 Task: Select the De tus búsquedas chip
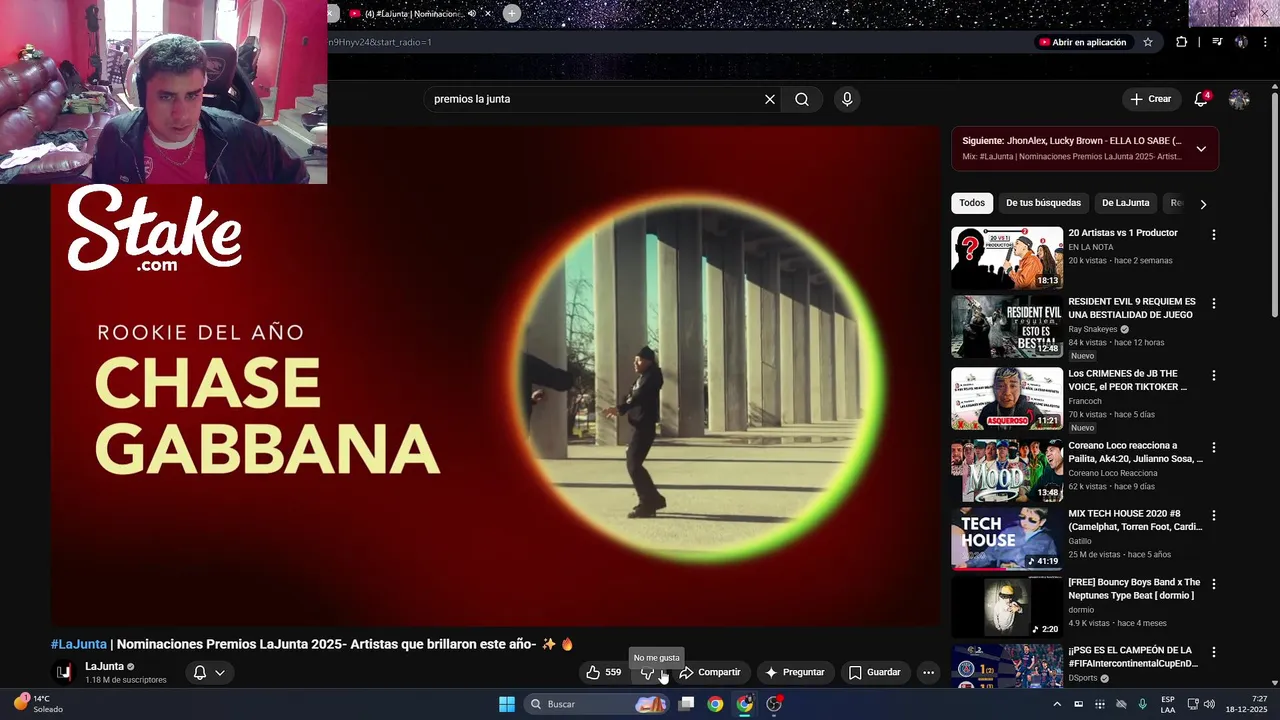[1043, 203]
